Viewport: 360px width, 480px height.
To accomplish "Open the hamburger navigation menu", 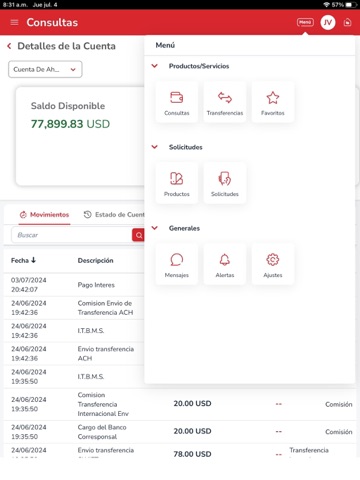I will [x=14, y=22].
